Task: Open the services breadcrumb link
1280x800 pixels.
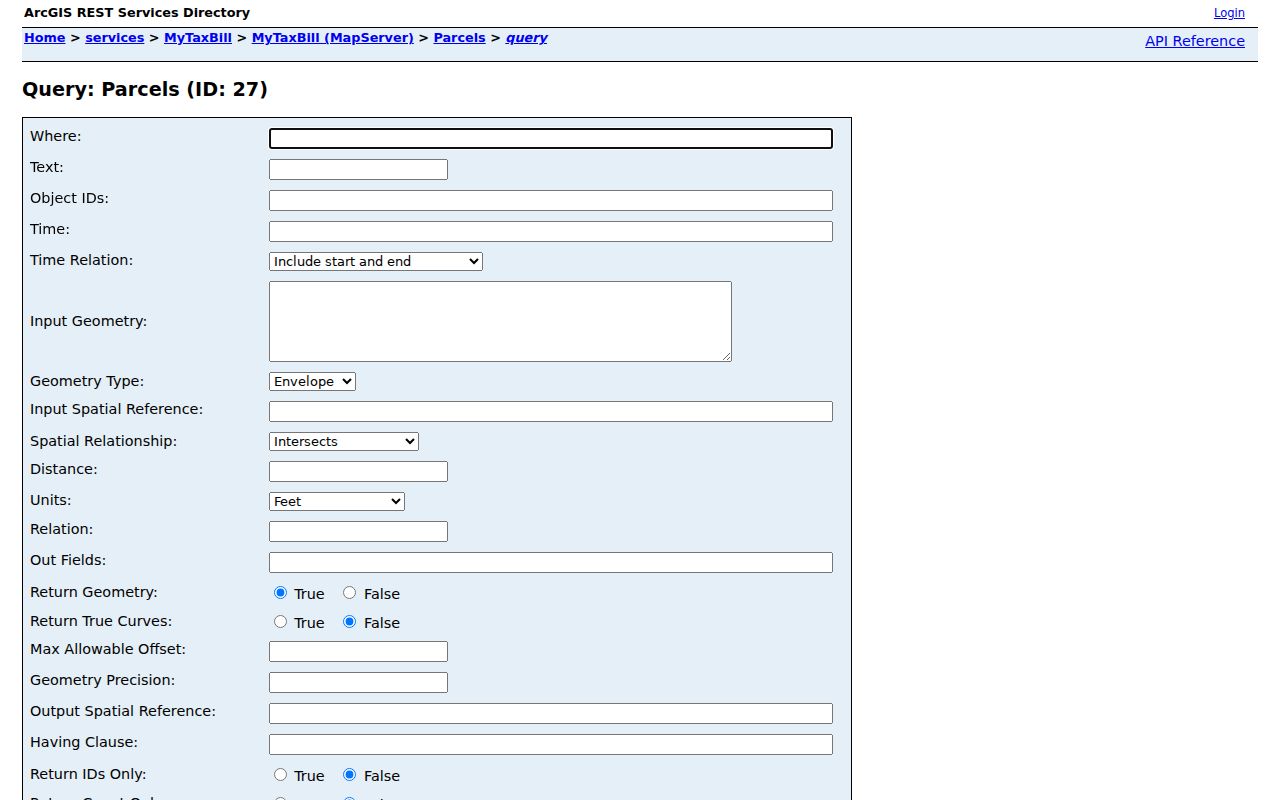Action: point(115,38)
